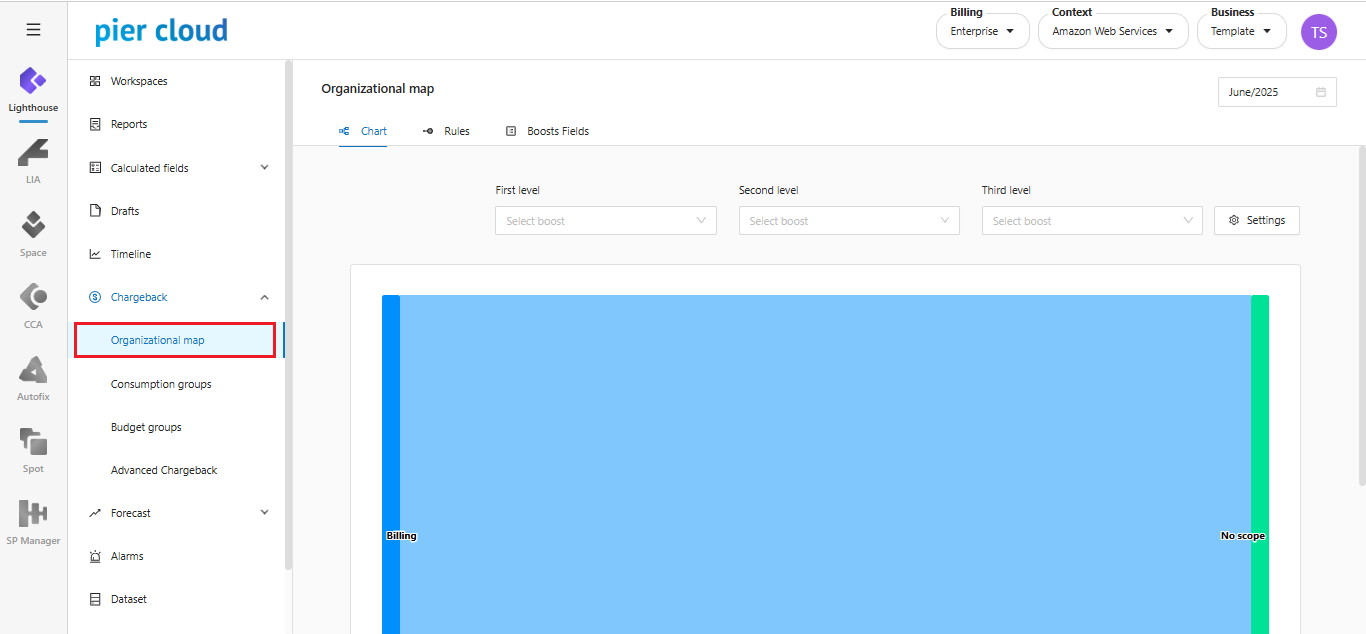
Task: Select the LIA module icon
Action: tap(33, 153)
